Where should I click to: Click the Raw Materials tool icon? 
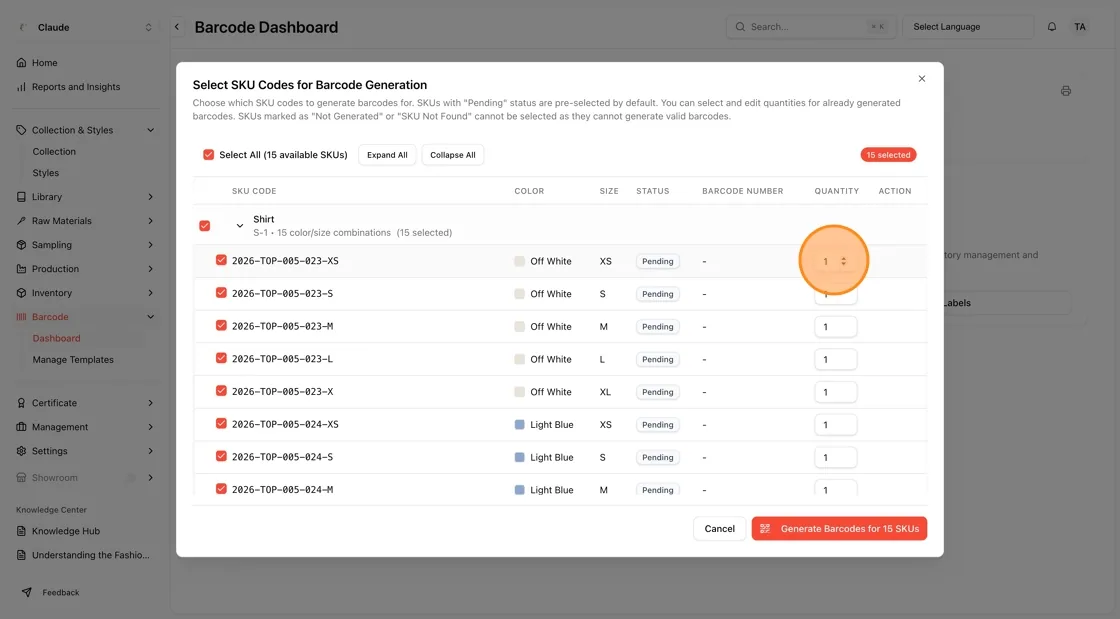point(21,221)
